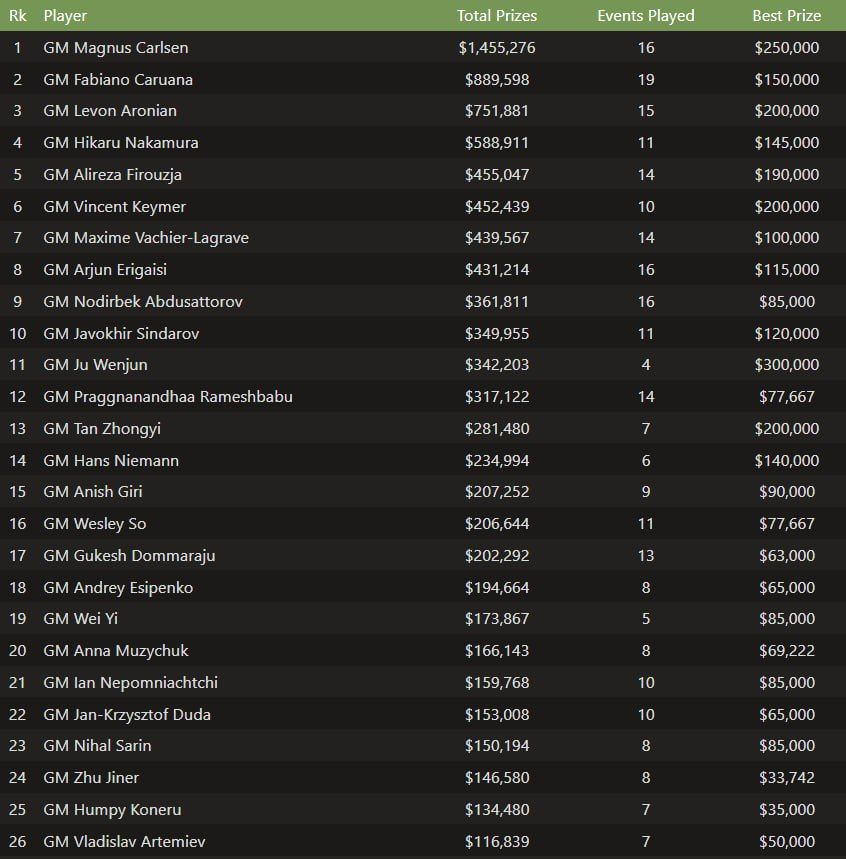Viewport: 846px width, 859px height.
Task: Open GM Magnus Carlsen's player name
Action: tap(116, 48)
